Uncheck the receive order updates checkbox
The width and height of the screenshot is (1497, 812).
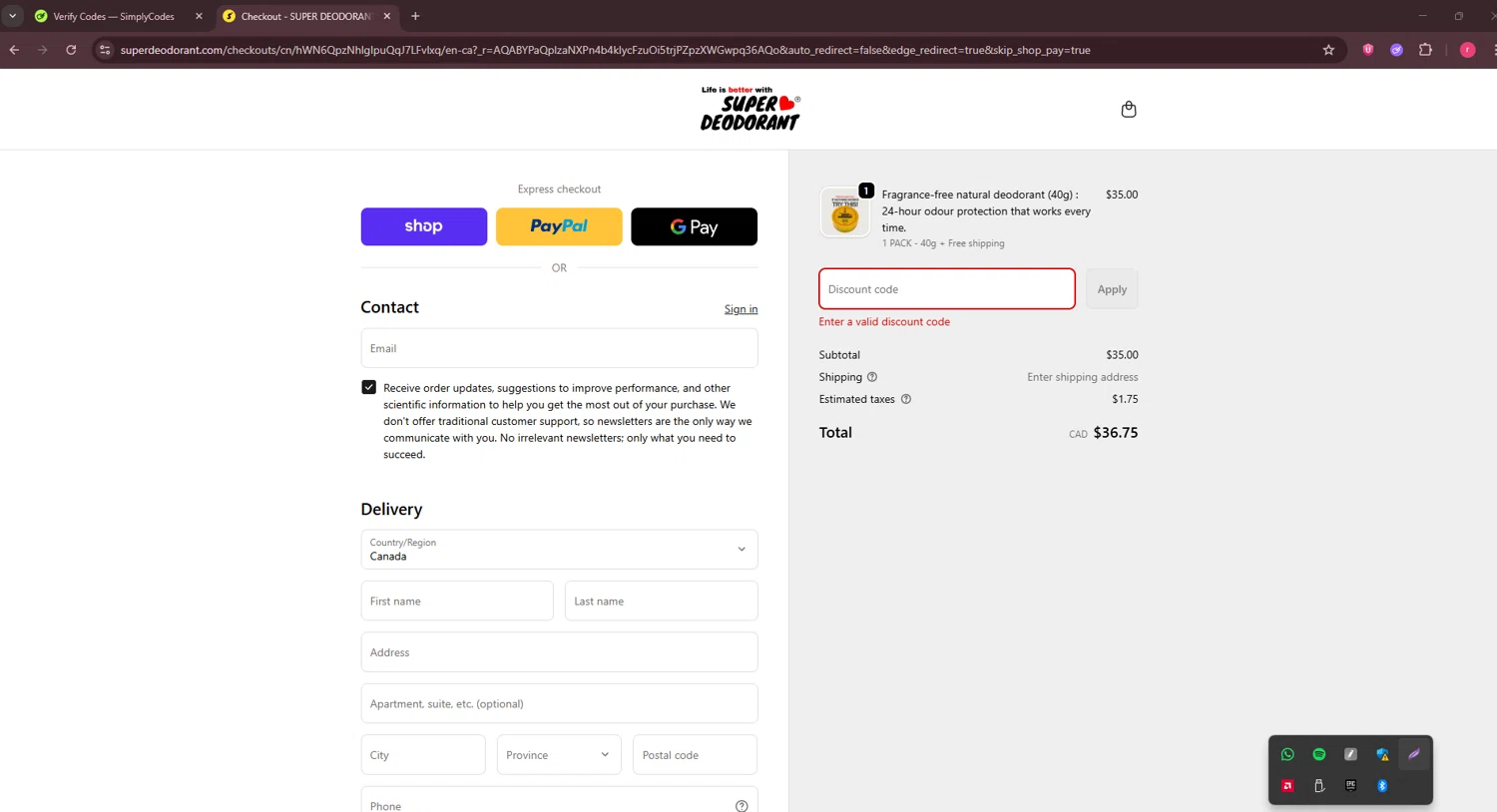pyautogui.click(x=368, y=387)
